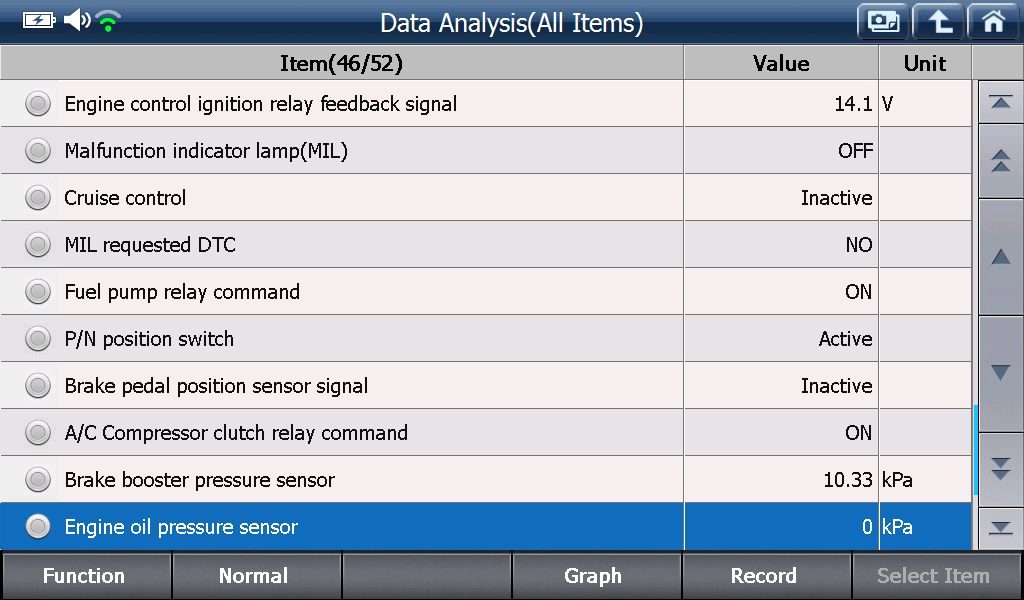The width and height of the screenshot is (1024, 600).
Task: Move down one row with single down arrow
Action: tap(1000, 373)
